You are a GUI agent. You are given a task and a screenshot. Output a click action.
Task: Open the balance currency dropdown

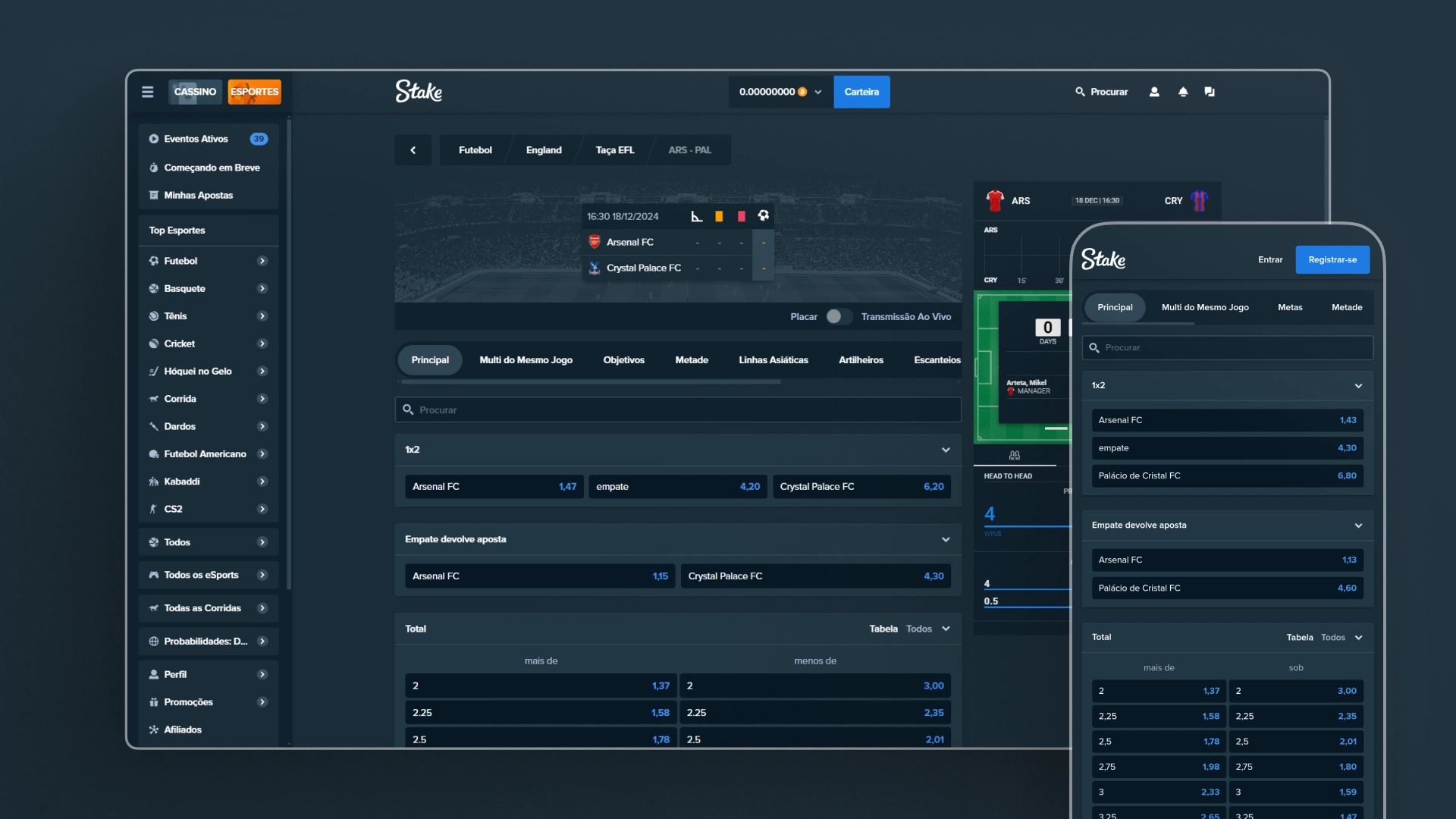point(818,92)
